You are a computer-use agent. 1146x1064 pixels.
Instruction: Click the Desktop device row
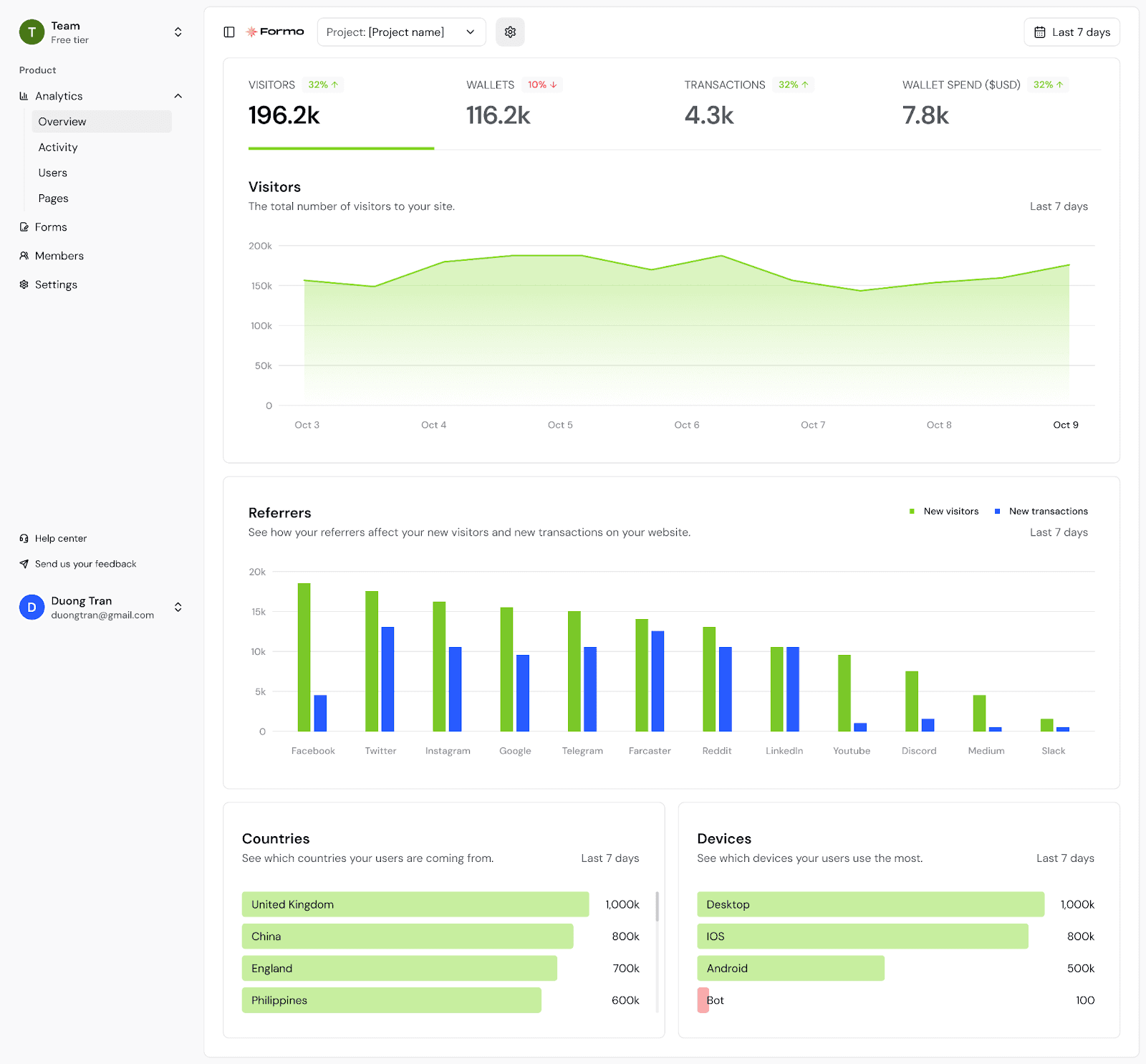click(896, 904)
